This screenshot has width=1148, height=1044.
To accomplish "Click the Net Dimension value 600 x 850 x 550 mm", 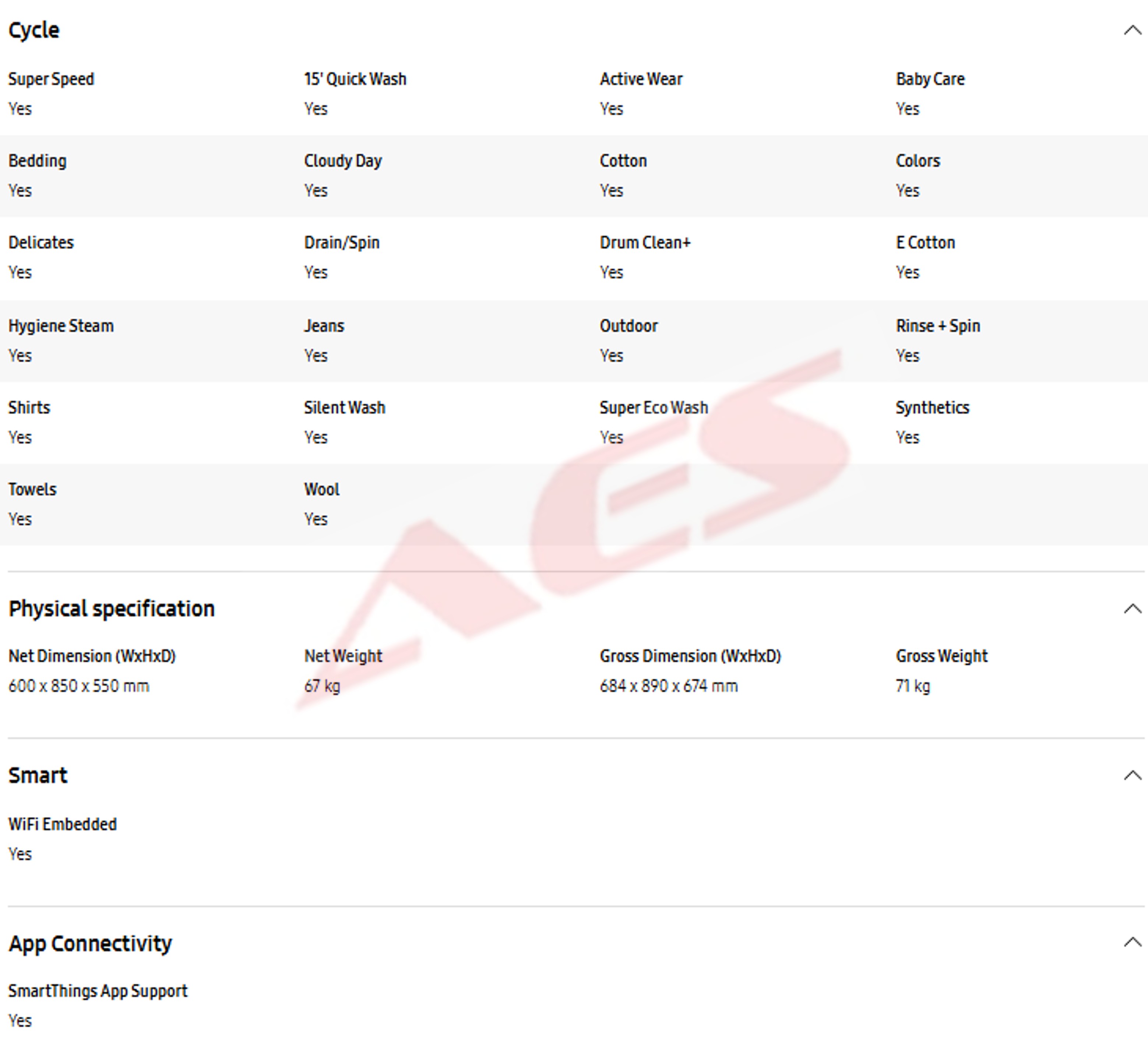I will tap(78, 686).
